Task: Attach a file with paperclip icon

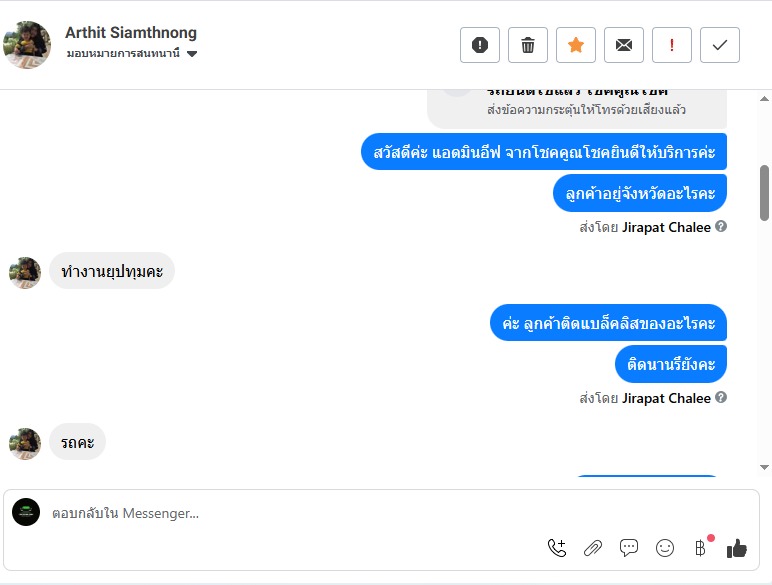Action: 593,547
